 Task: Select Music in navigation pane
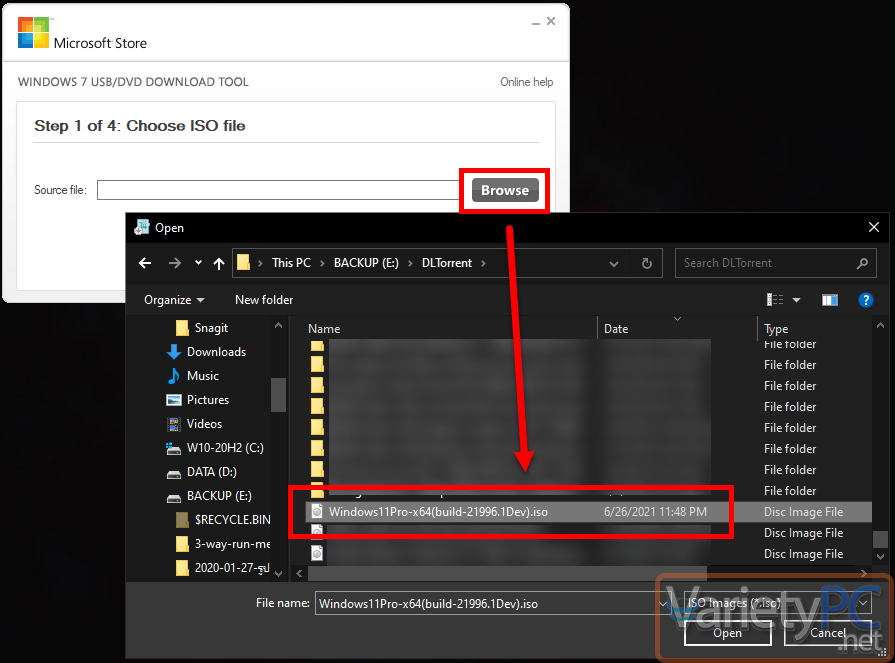coord(203,376)
